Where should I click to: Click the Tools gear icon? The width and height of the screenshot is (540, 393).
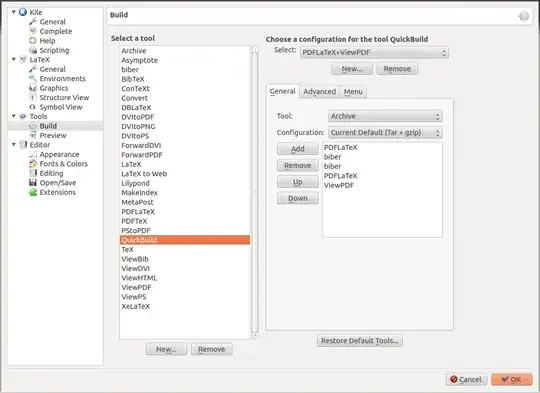[23, 116]
